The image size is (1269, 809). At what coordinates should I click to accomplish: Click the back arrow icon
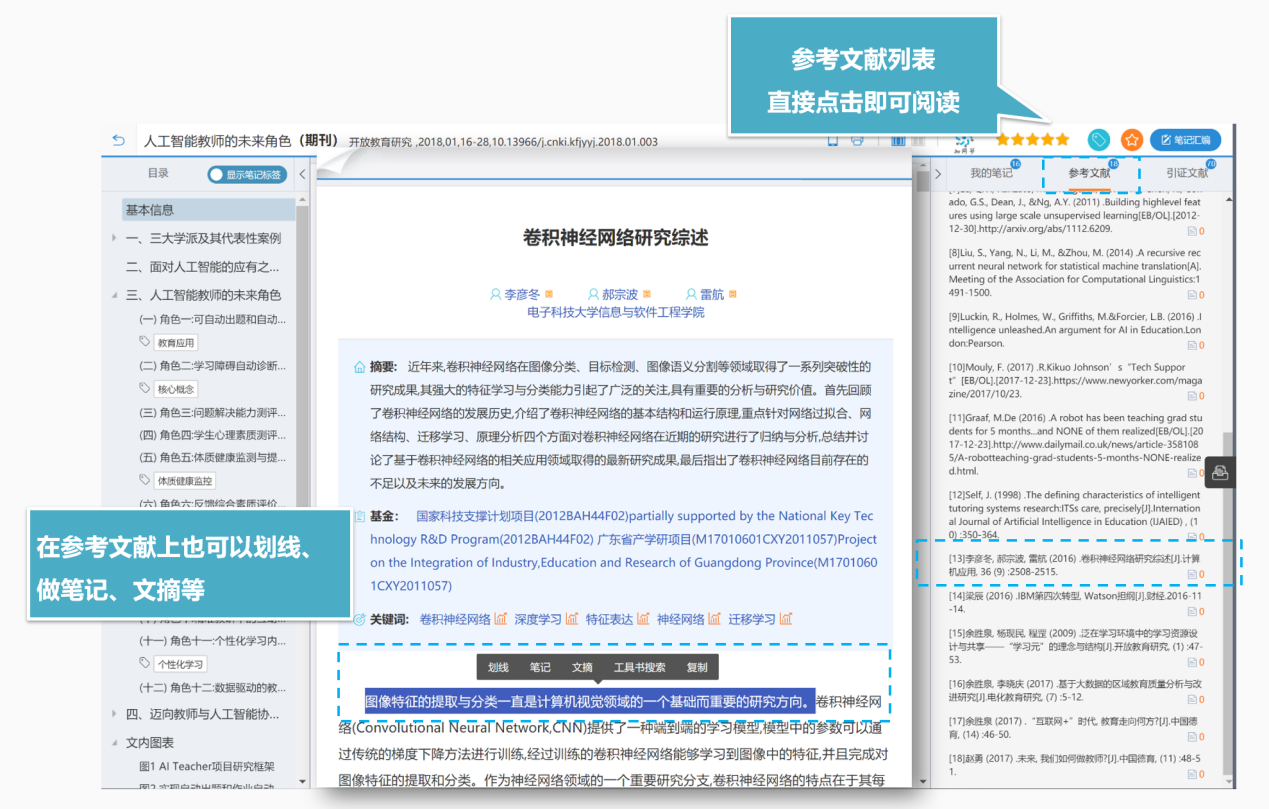[119, 141]
